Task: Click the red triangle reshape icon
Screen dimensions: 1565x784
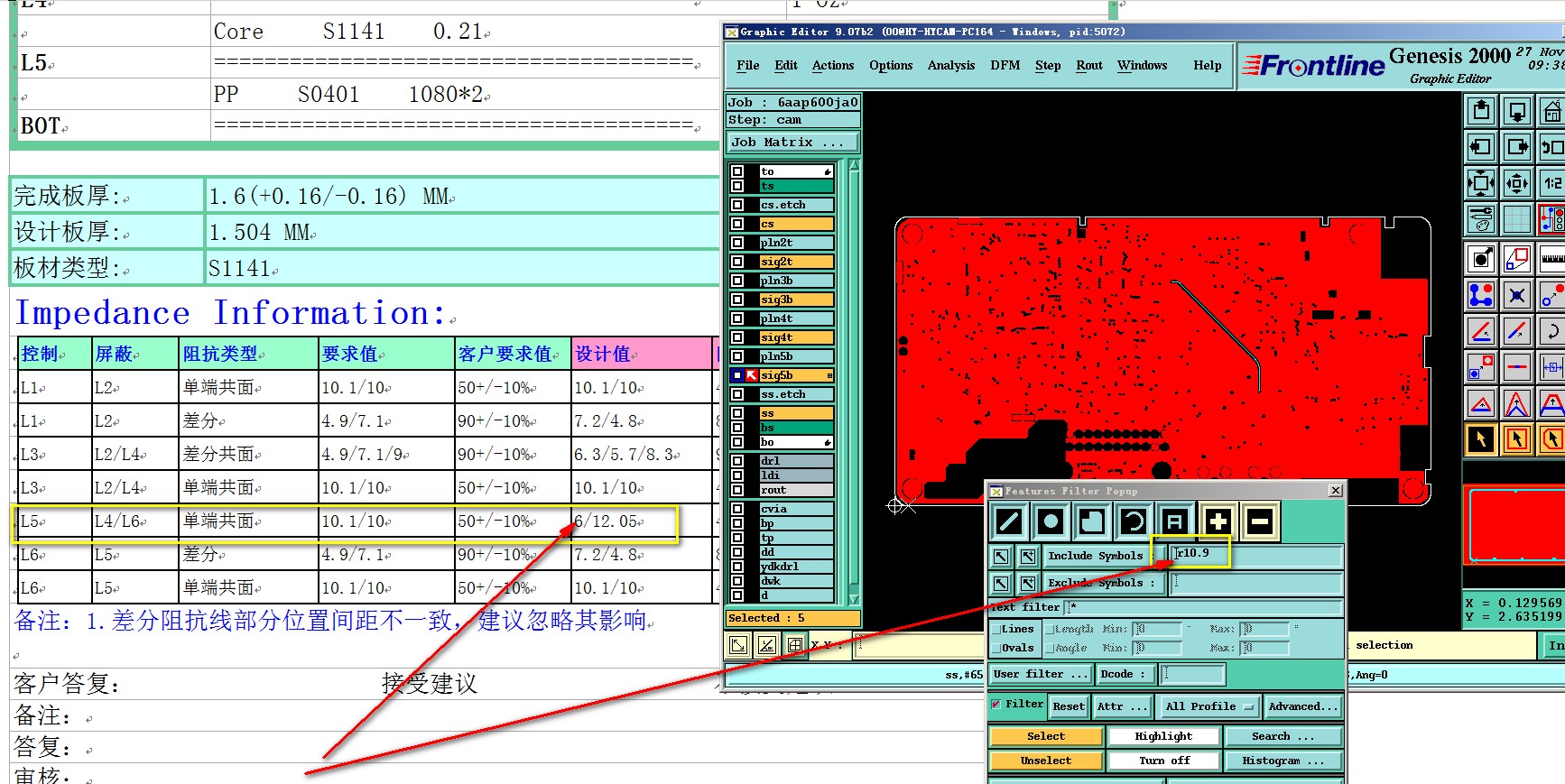Action: coord(1481,403)
